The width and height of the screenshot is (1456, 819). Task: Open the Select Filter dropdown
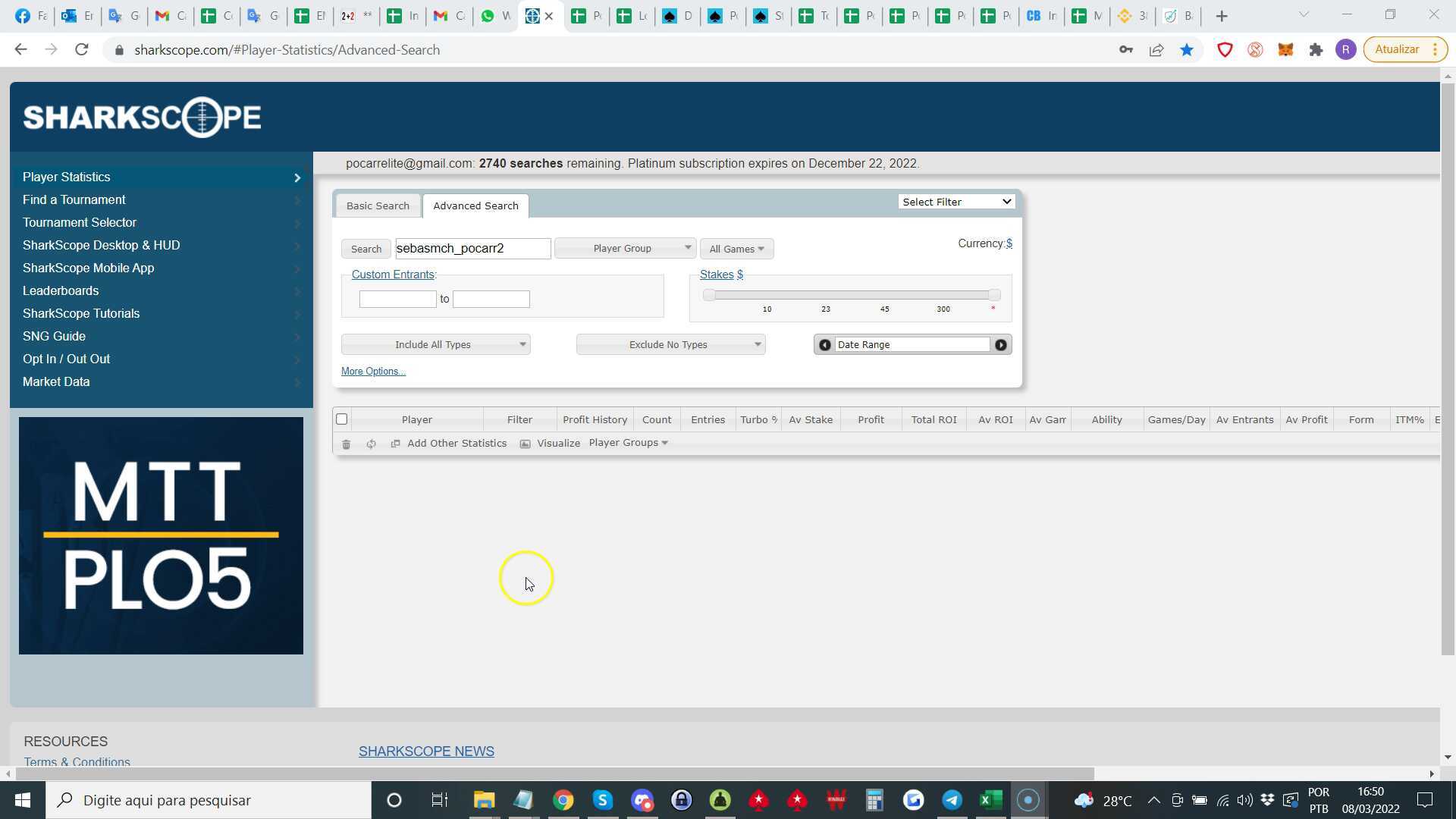tap(955, 201)
